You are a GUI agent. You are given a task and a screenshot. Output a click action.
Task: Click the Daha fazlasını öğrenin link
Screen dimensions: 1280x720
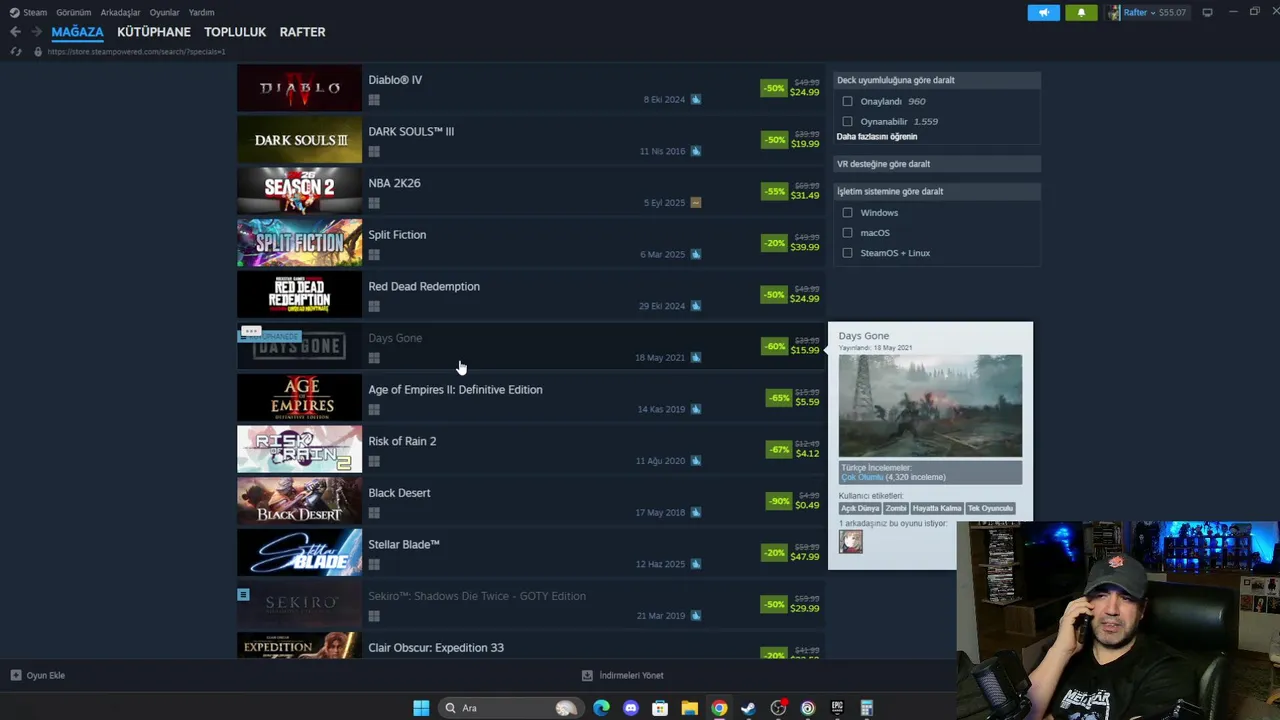click(x=877, y=137)
